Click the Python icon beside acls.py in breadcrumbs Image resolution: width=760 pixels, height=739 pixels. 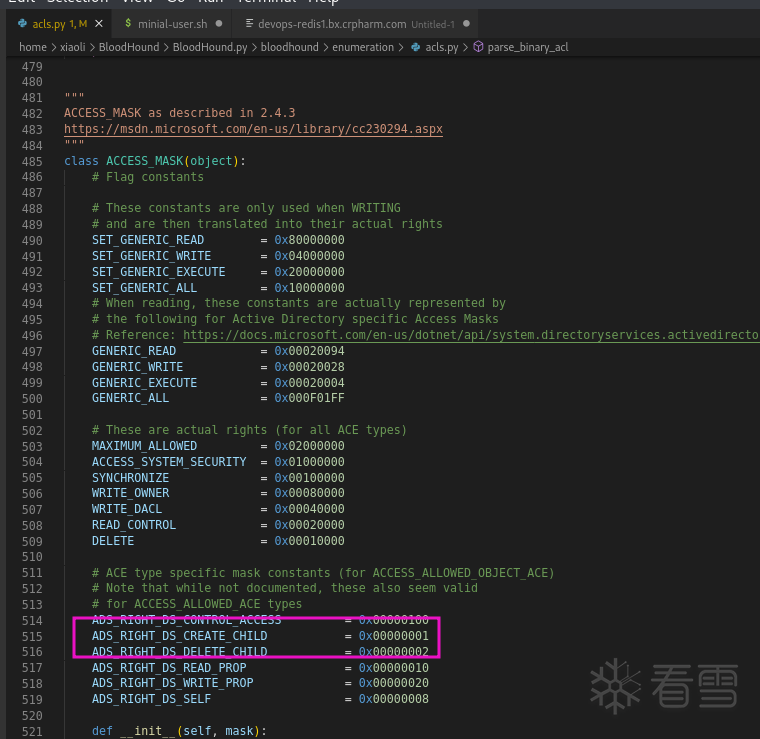pyautogui.click(x=415, y=47)
